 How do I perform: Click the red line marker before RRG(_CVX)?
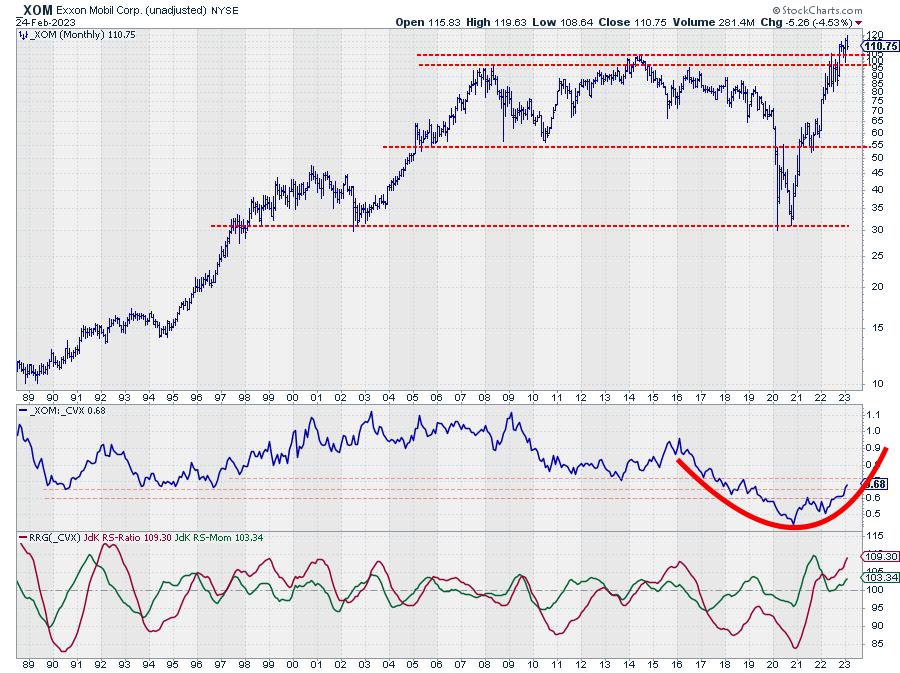coord(22,539)
